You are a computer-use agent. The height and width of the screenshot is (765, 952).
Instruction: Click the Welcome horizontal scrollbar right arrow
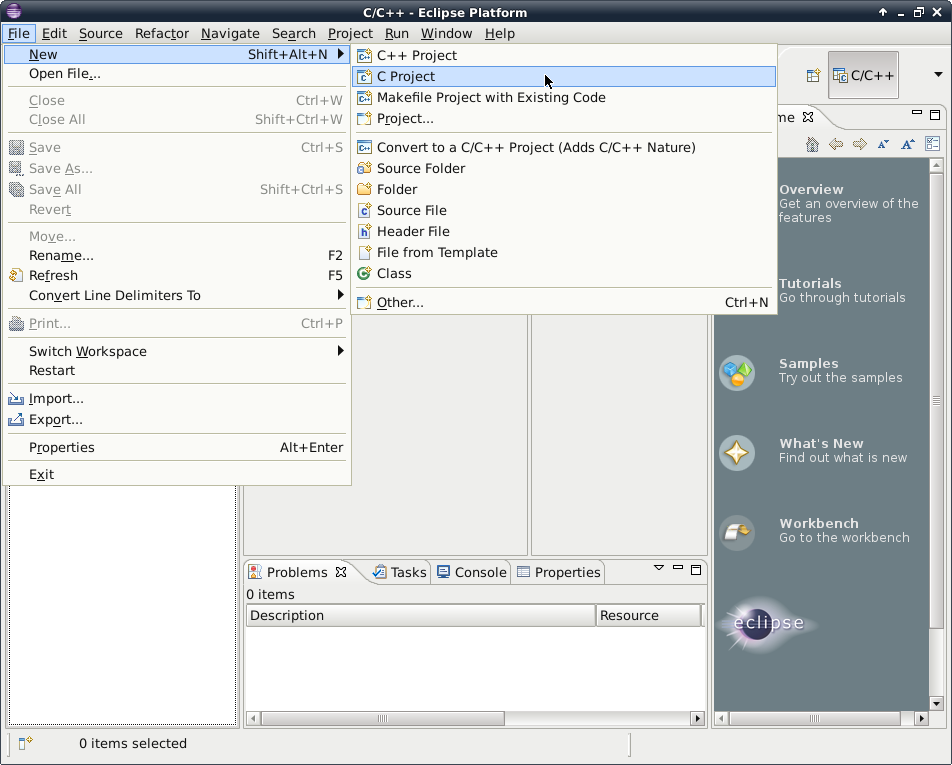pos(921,718)
